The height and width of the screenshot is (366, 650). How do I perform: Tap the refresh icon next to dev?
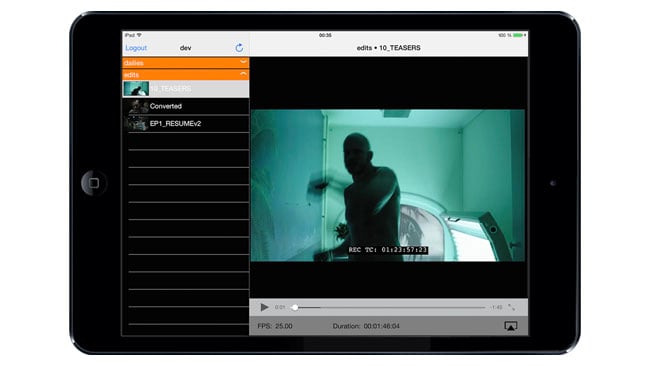[x=239, y=48]
